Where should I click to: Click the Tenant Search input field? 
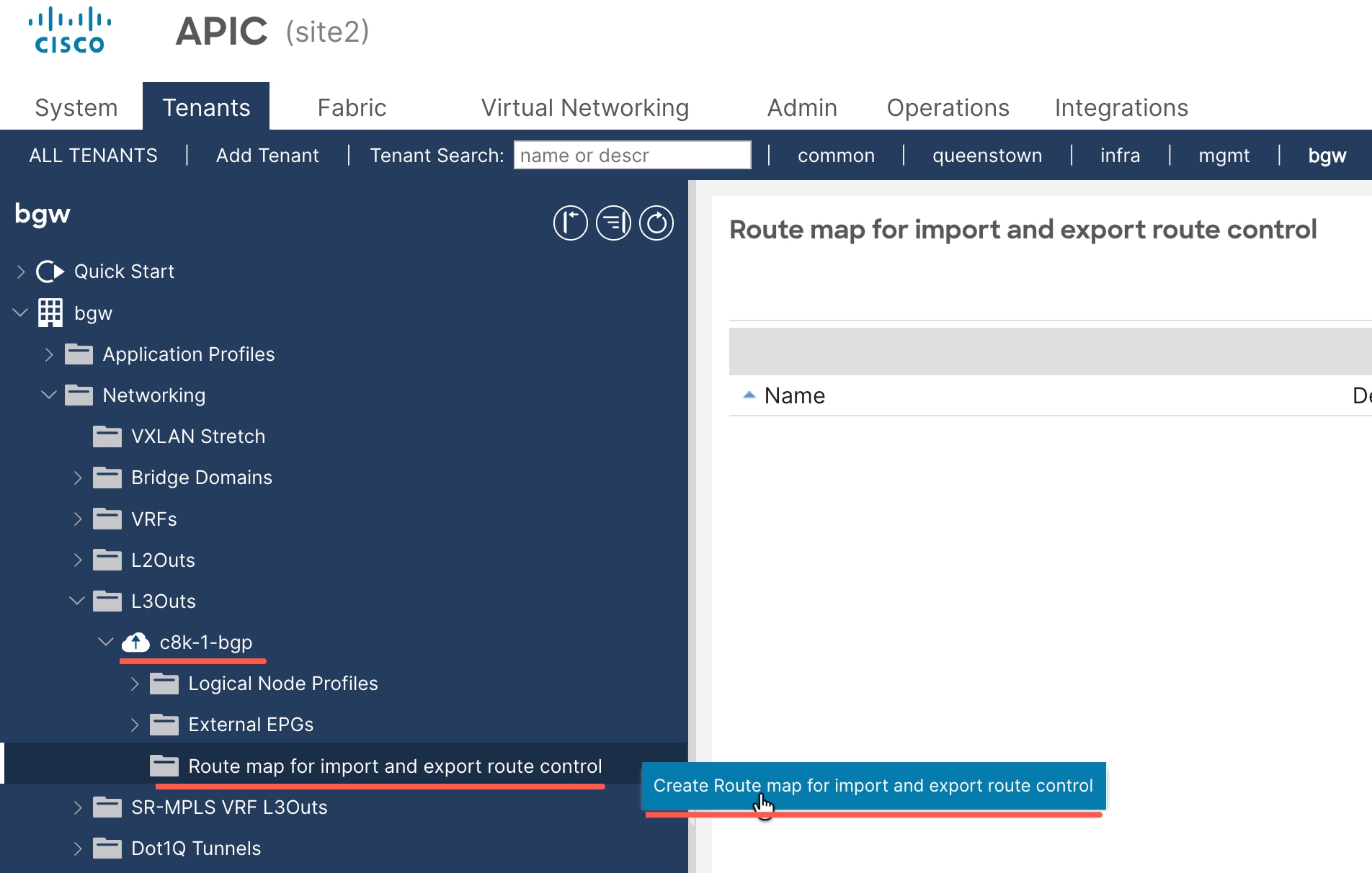(x=633, y=155)
